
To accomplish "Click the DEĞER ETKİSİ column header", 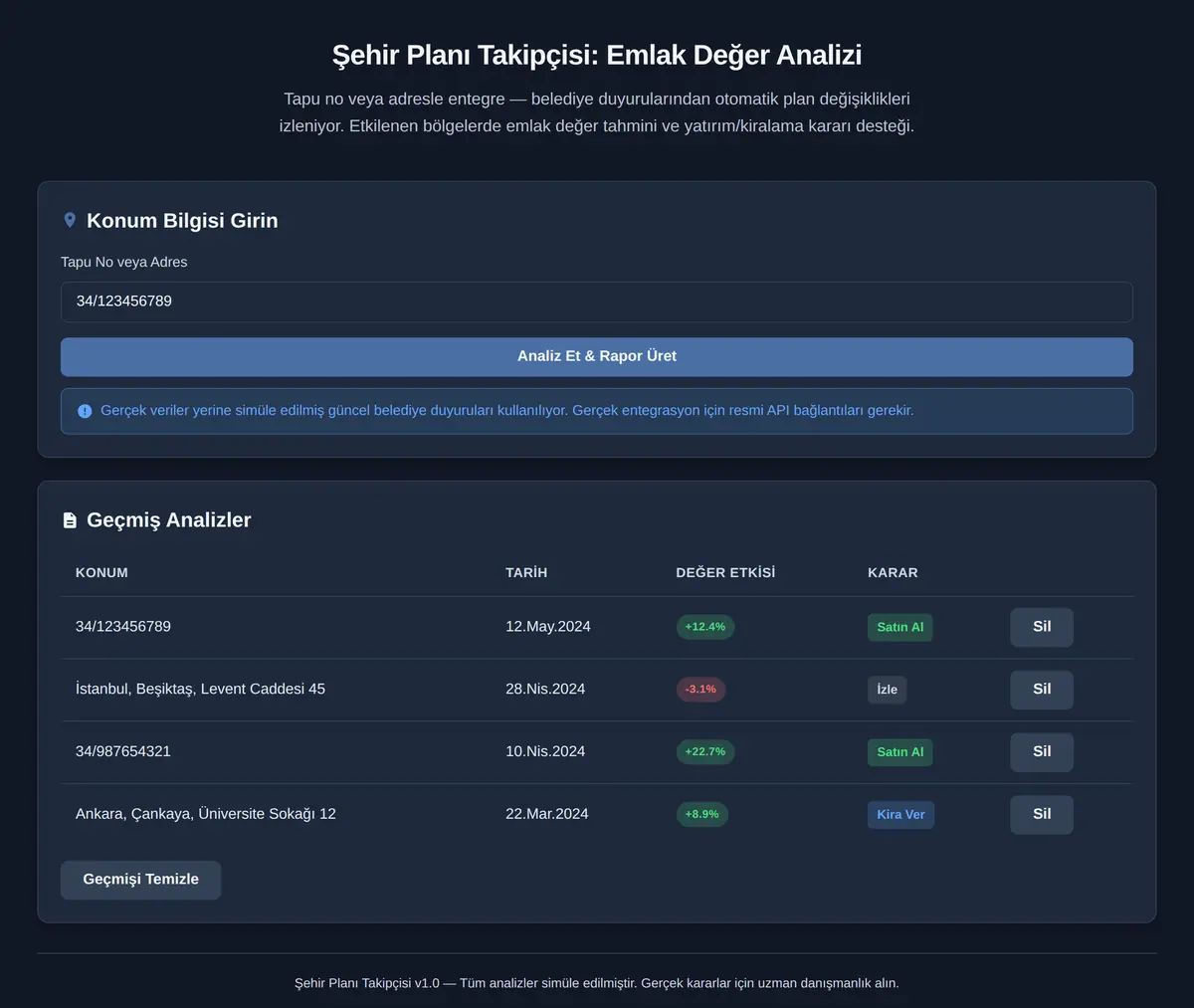I will [x=725, y=573].
